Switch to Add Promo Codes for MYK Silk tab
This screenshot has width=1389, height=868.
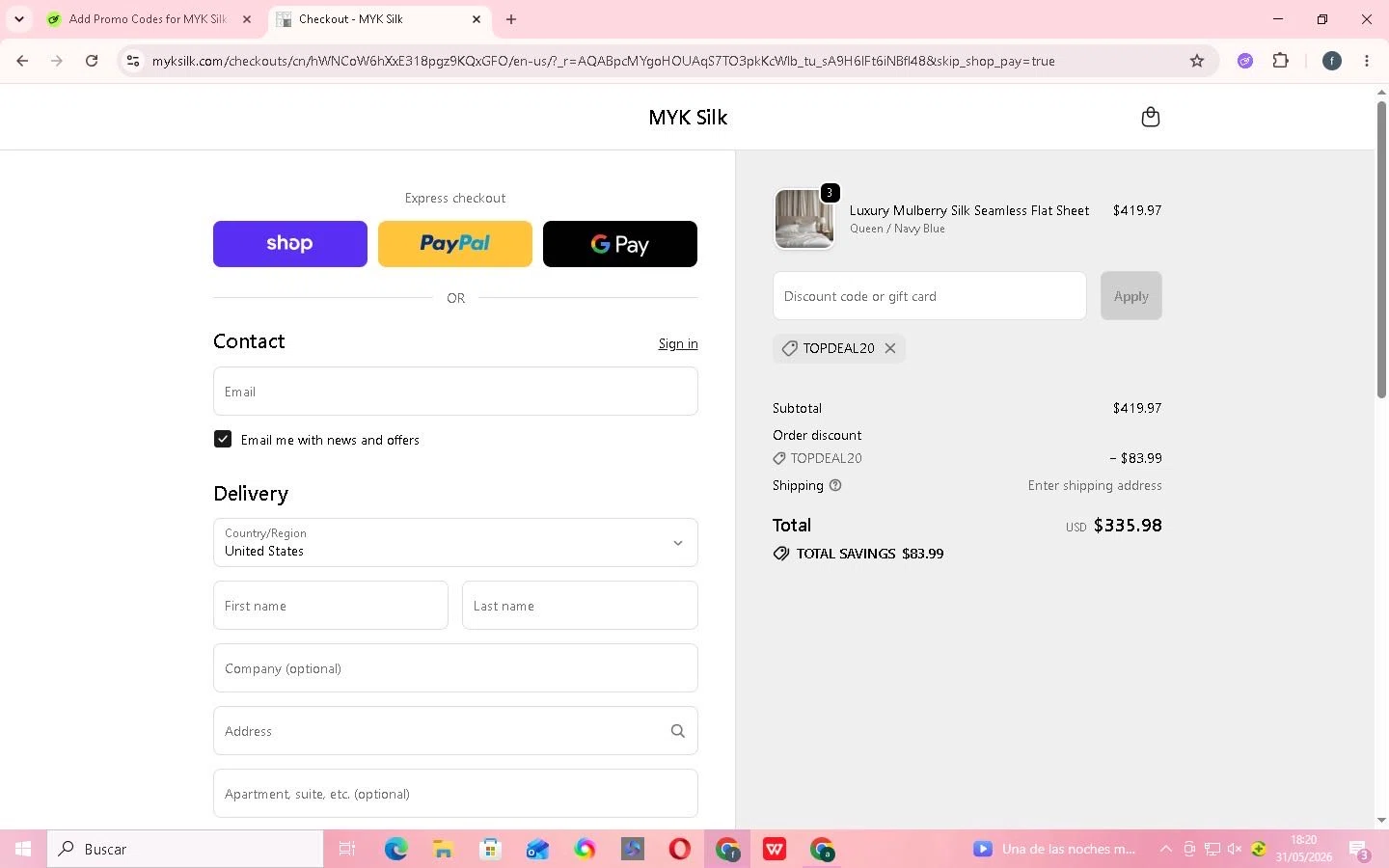(x=148, y=19)
